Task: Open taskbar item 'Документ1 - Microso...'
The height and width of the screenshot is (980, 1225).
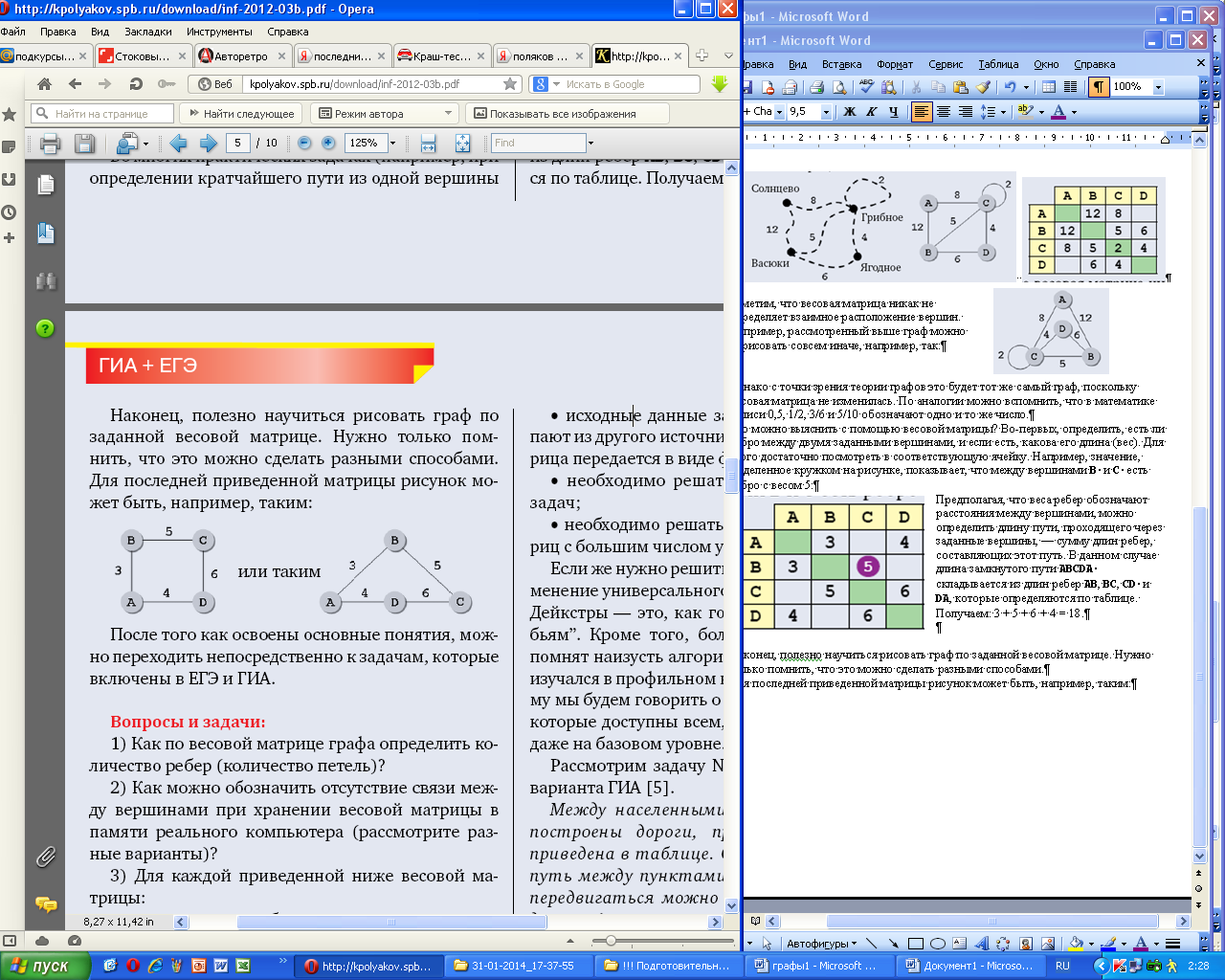Action: tap(969, 966)
